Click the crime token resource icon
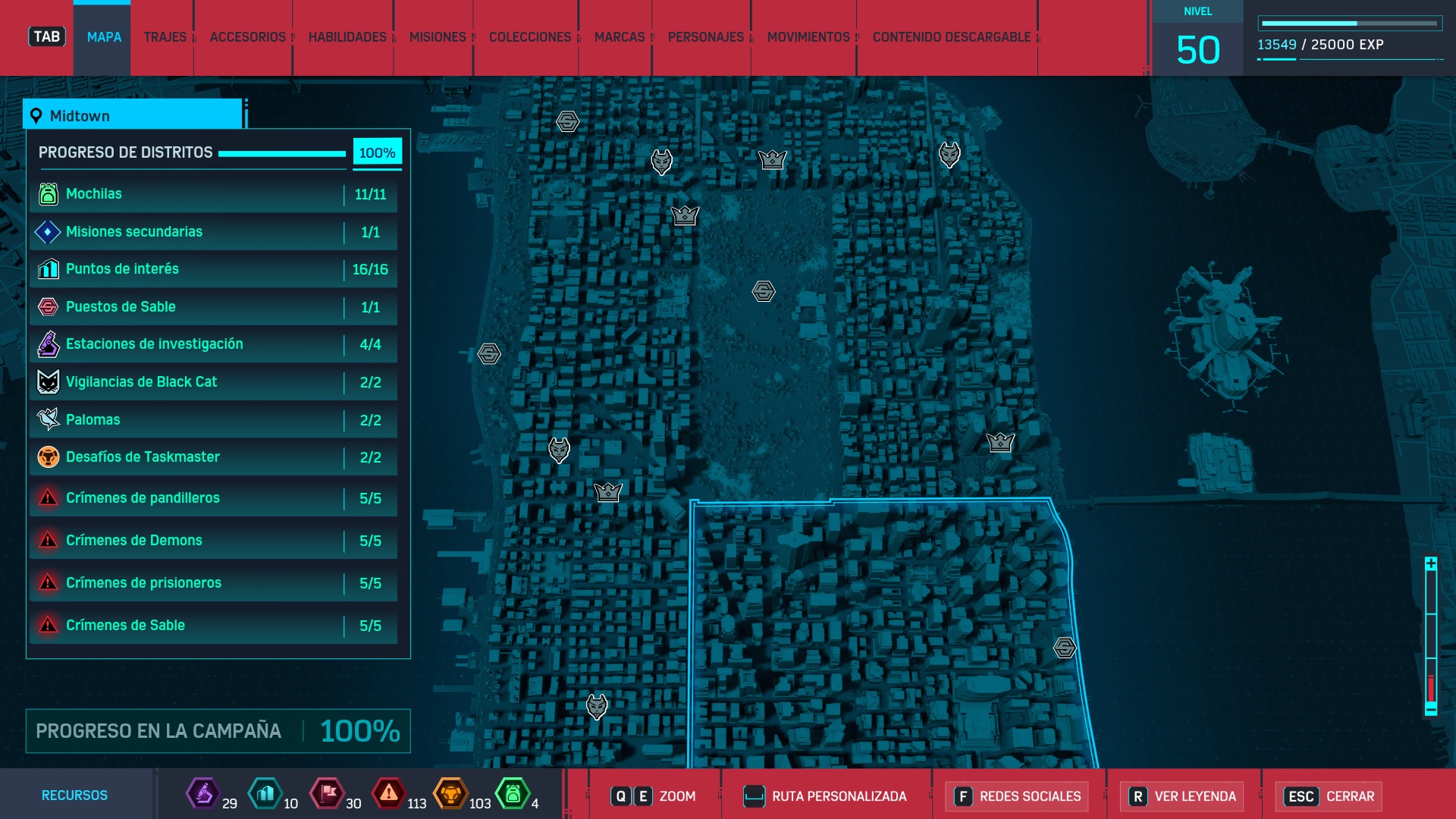Image resolution: width=1456 pixels, height=819 pixels. click(389, 794)
